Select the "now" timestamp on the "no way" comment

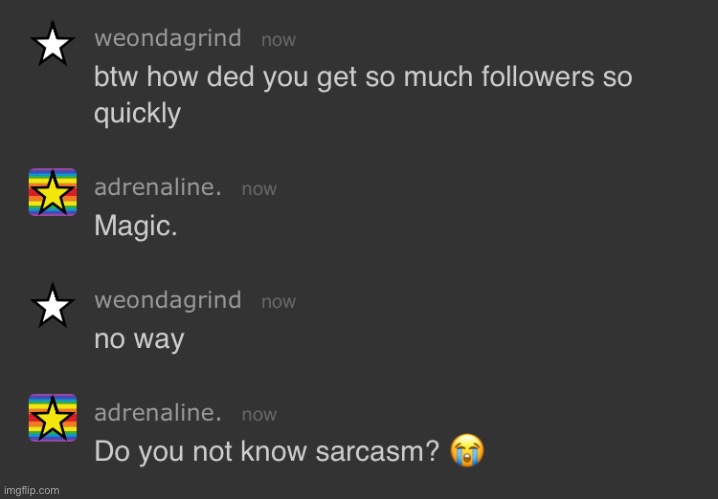(278, 301)
